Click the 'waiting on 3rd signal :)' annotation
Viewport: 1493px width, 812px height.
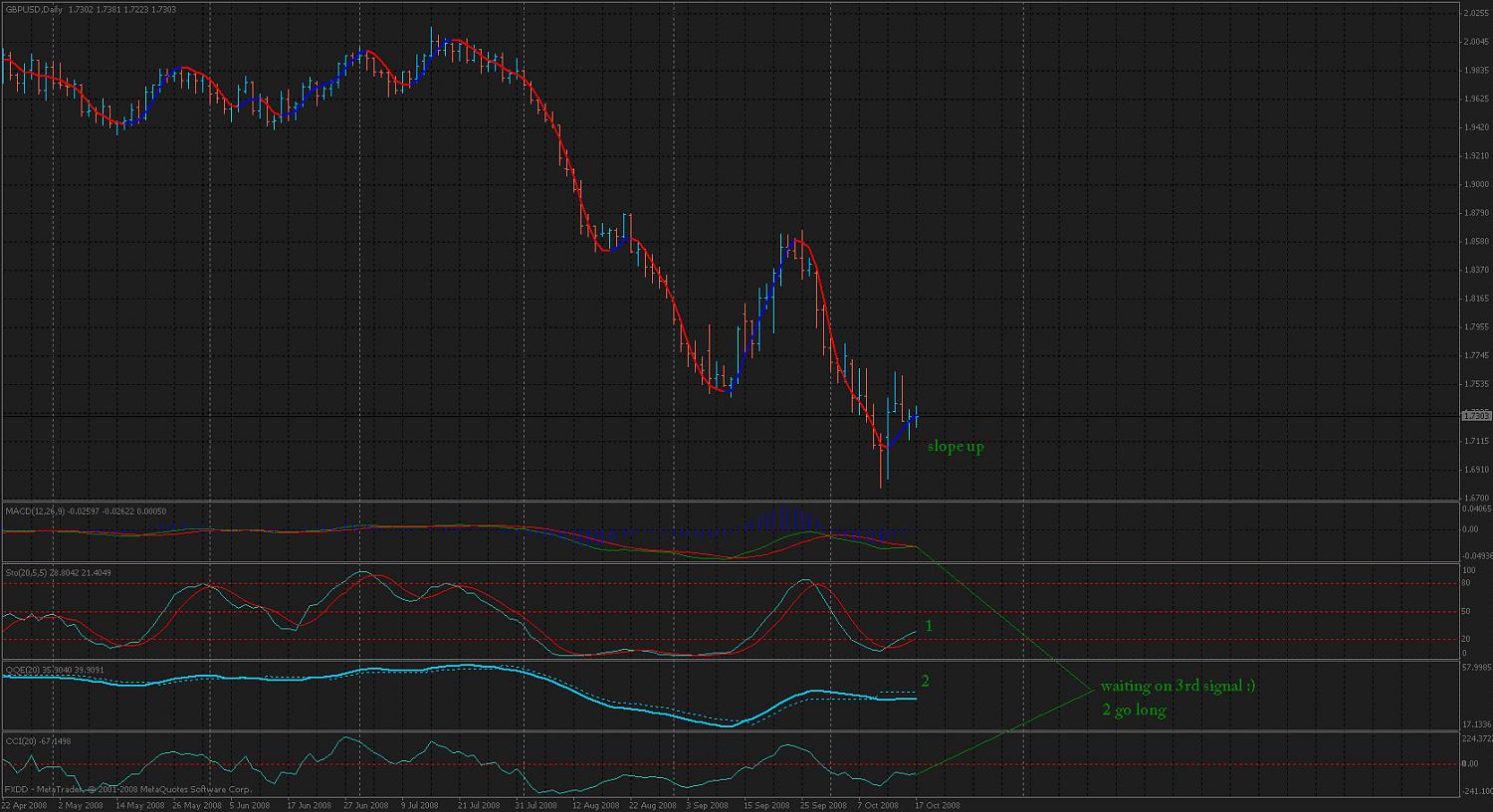point(1177,687)
